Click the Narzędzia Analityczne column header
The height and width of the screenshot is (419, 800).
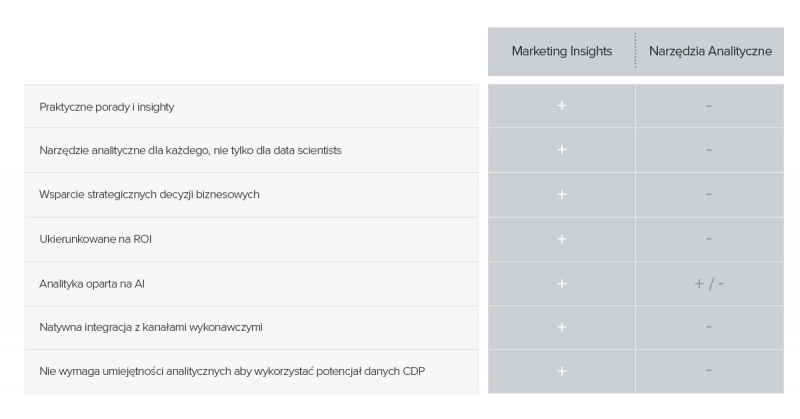[710, 51]
